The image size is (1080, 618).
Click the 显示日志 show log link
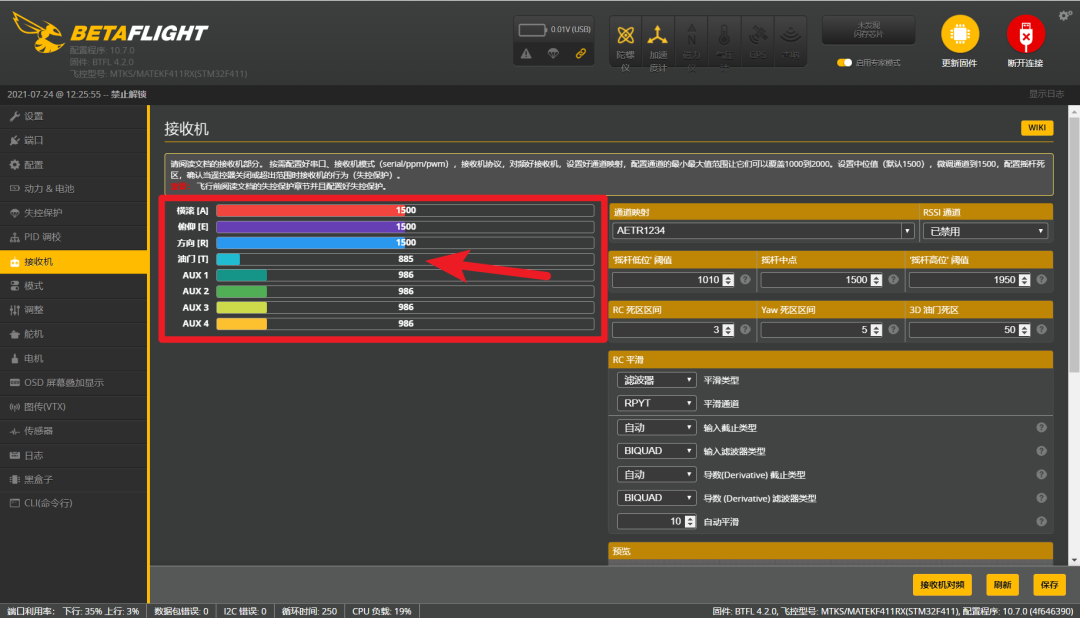(x=1046, y=94)
